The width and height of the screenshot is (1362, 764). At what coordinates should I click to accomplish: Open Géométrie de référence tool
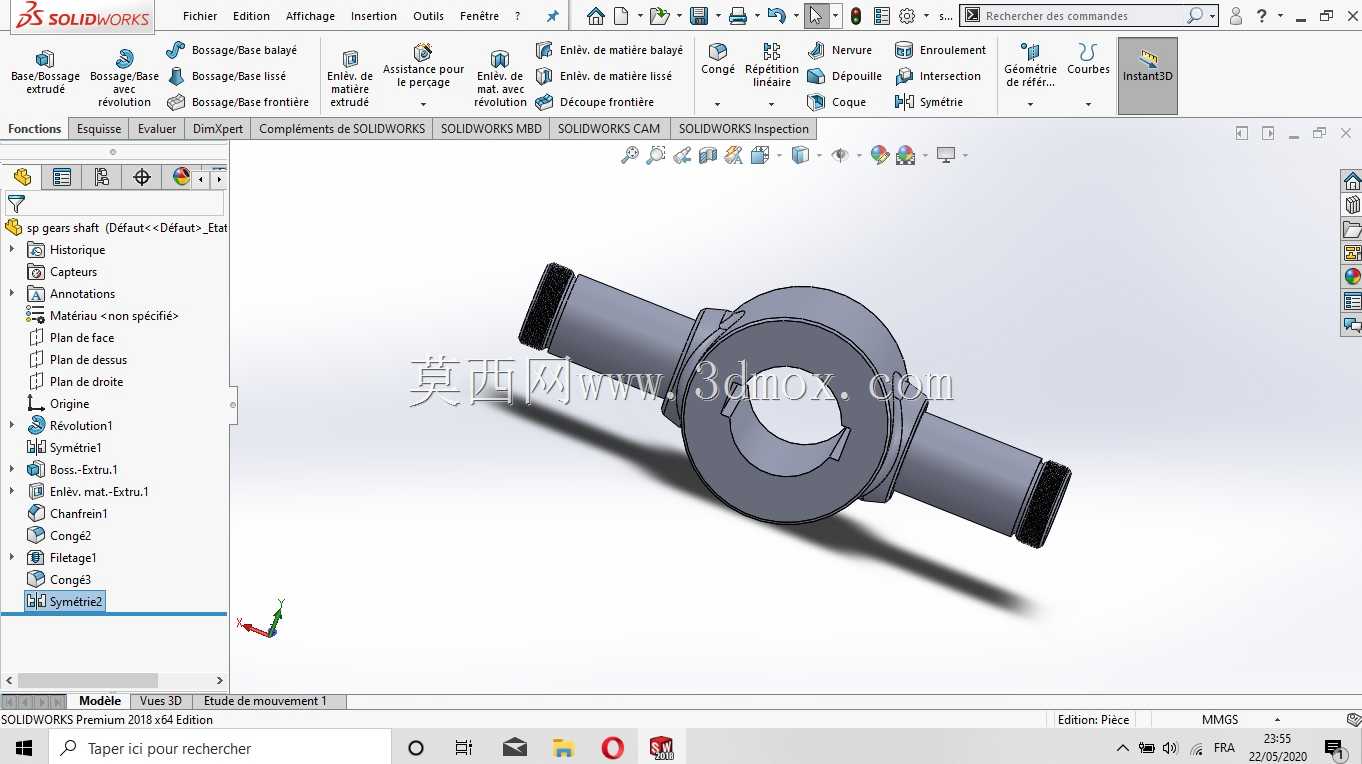1030,65
